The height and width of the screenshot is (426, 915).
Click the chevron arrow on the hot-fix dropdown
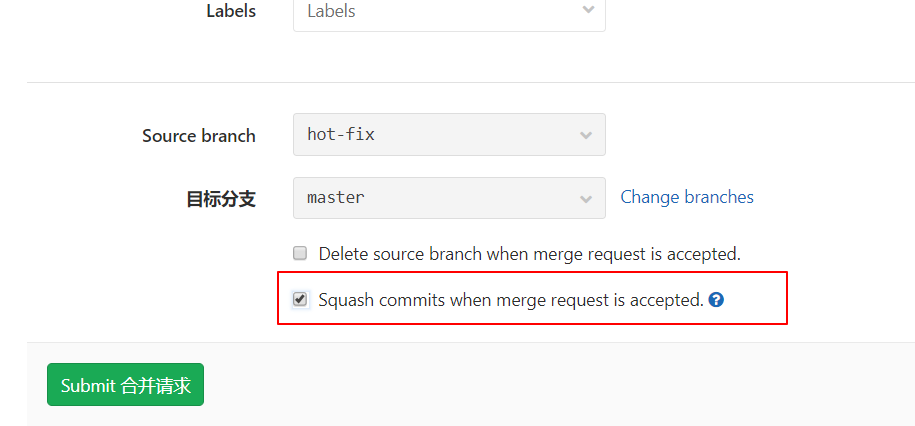[586, 135]
